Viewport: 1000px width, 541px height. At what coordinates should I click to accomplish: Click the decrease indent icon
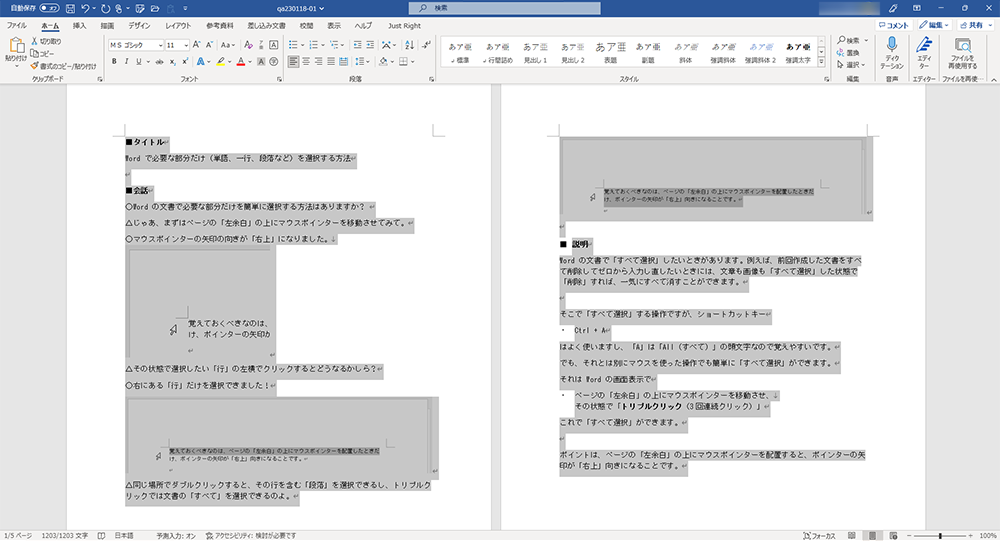pyautogui.click(x=357, y=45)
